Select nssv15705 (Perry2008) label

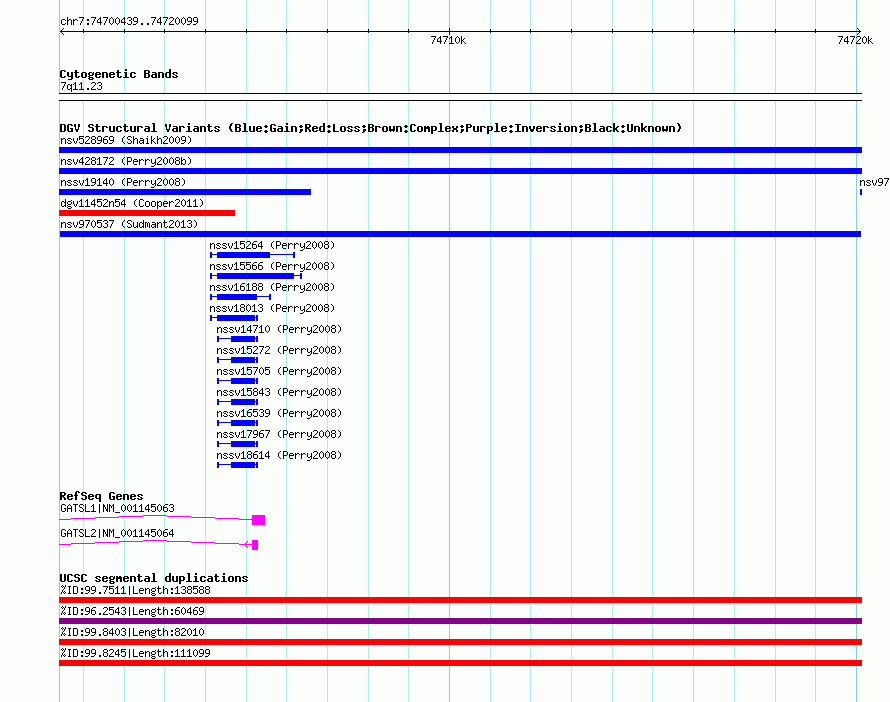coord(279,371)
